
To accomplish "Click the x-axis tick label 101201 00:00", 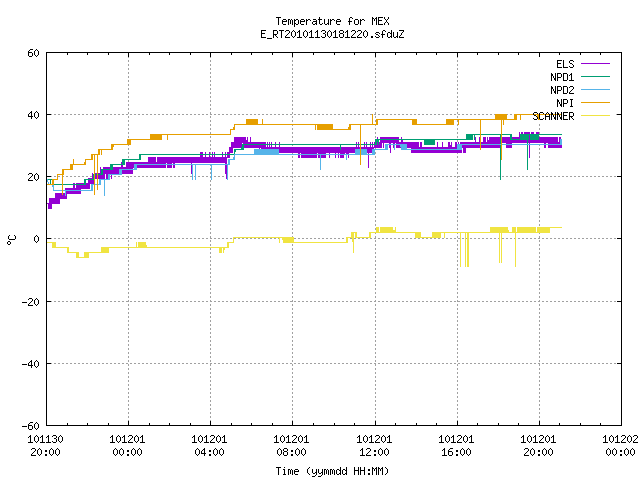I will pos(127,446).
